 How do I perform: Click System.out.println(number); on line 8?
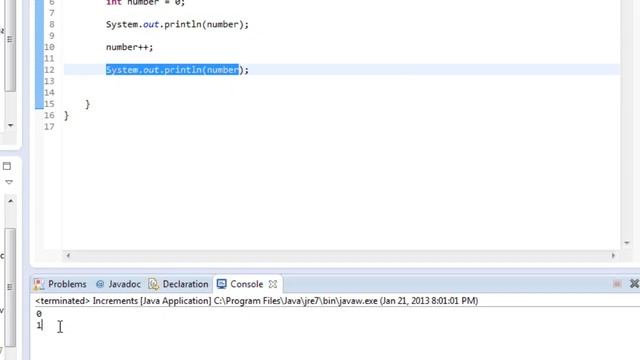point(177,24)
